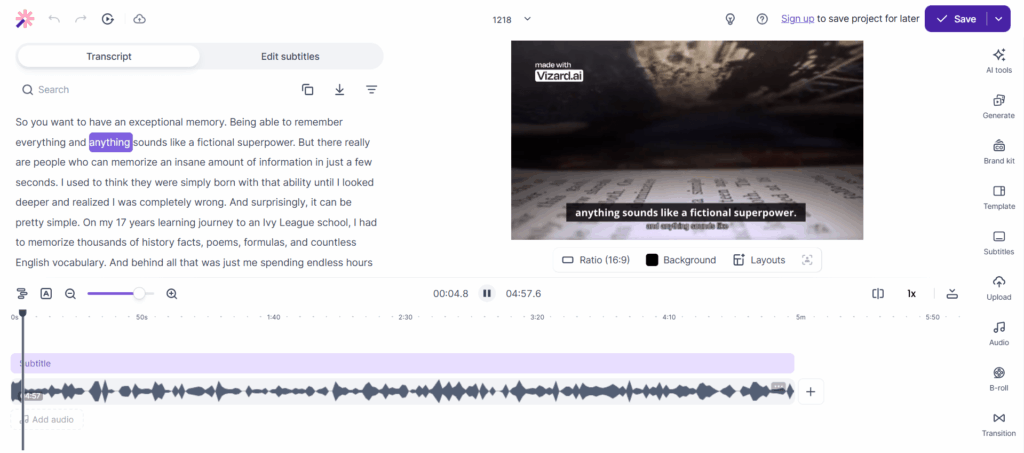This screenshot has height=453, width=1024.
Task: Expand the Save options arrow
Action: (999, 19)
